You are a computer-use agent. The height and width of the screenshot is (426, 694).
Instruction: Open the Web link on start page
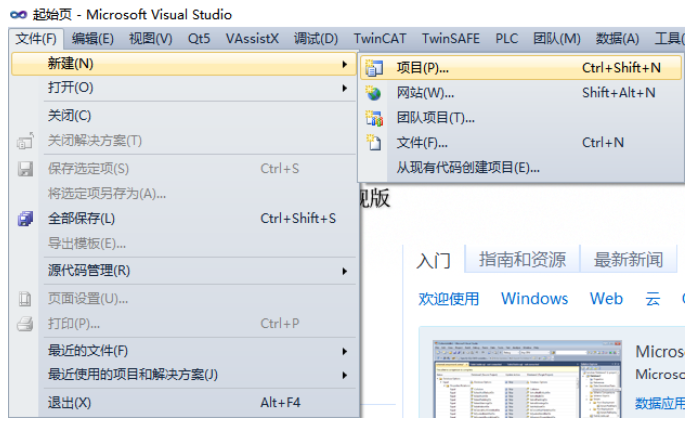pos(606,299)
